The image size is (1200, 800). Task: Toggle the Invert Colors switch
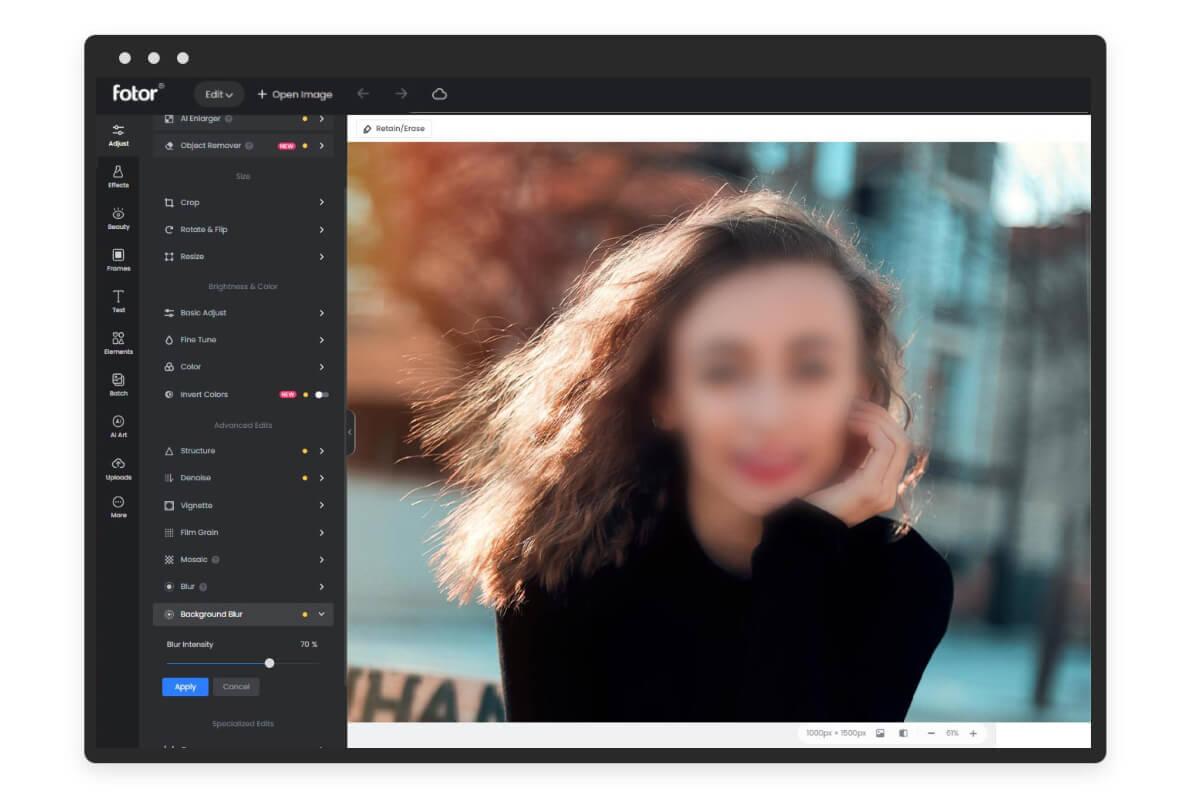coord(321,395)
